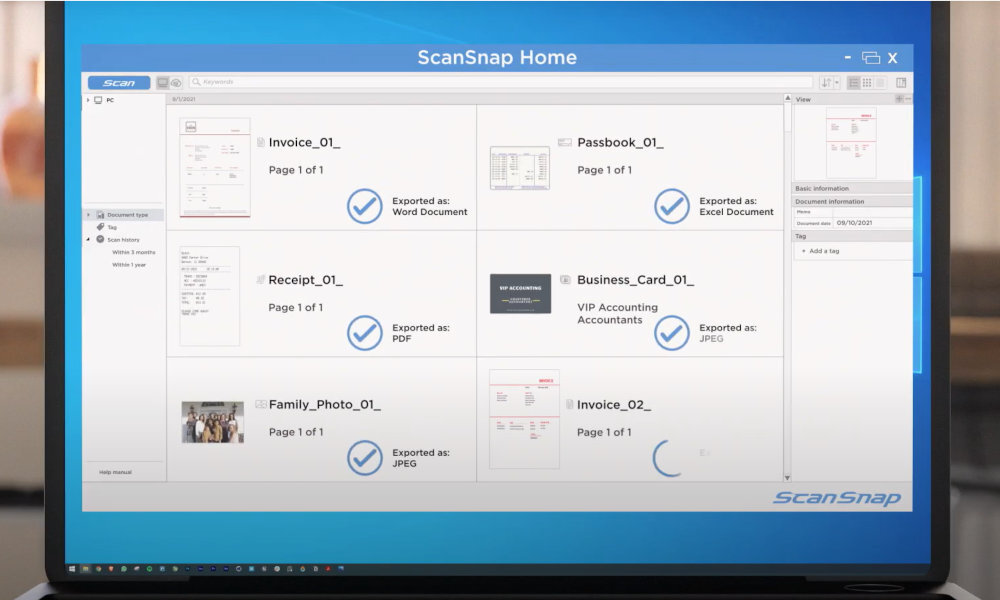The height and width of the screenshot is (600, 1000).
Task: Expand the Document type tree node
Action: [89, 215]
